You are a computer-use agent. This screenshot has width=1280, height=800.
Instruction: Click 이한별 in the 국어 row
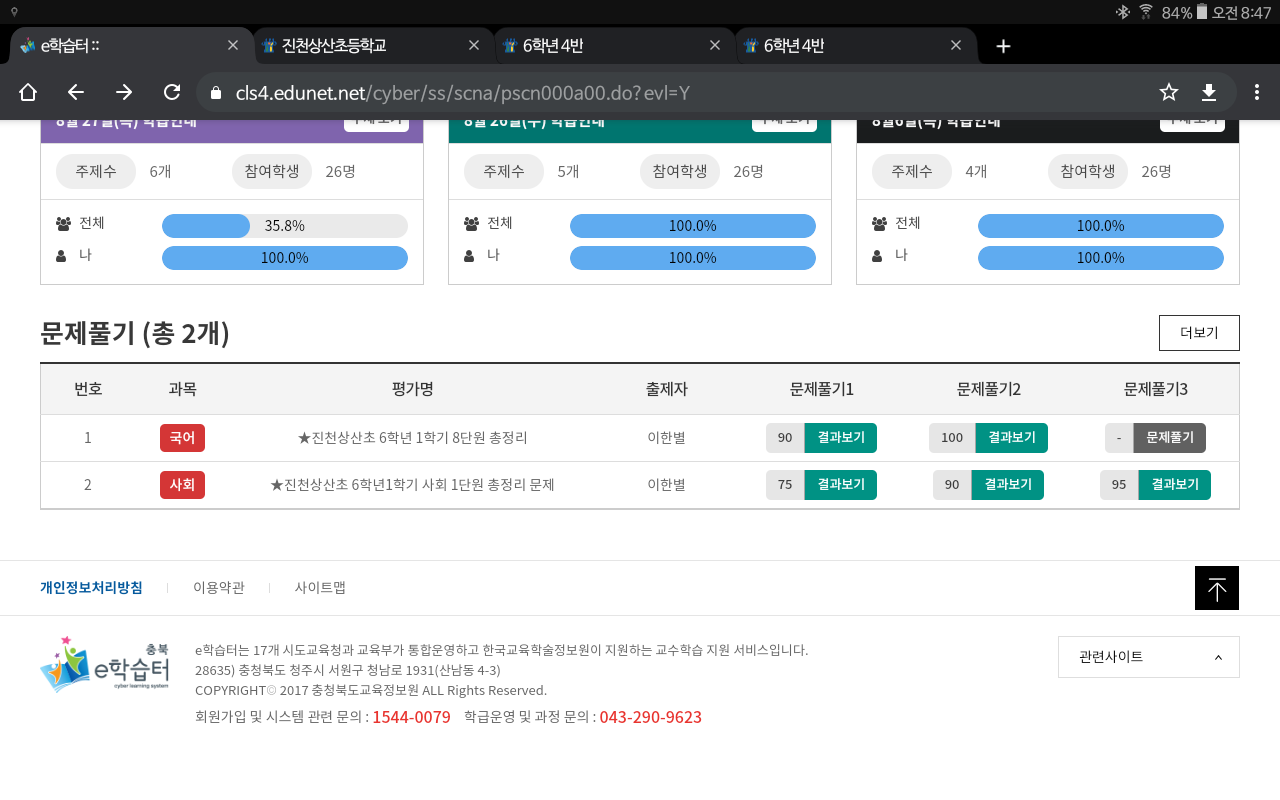[667, 438]
